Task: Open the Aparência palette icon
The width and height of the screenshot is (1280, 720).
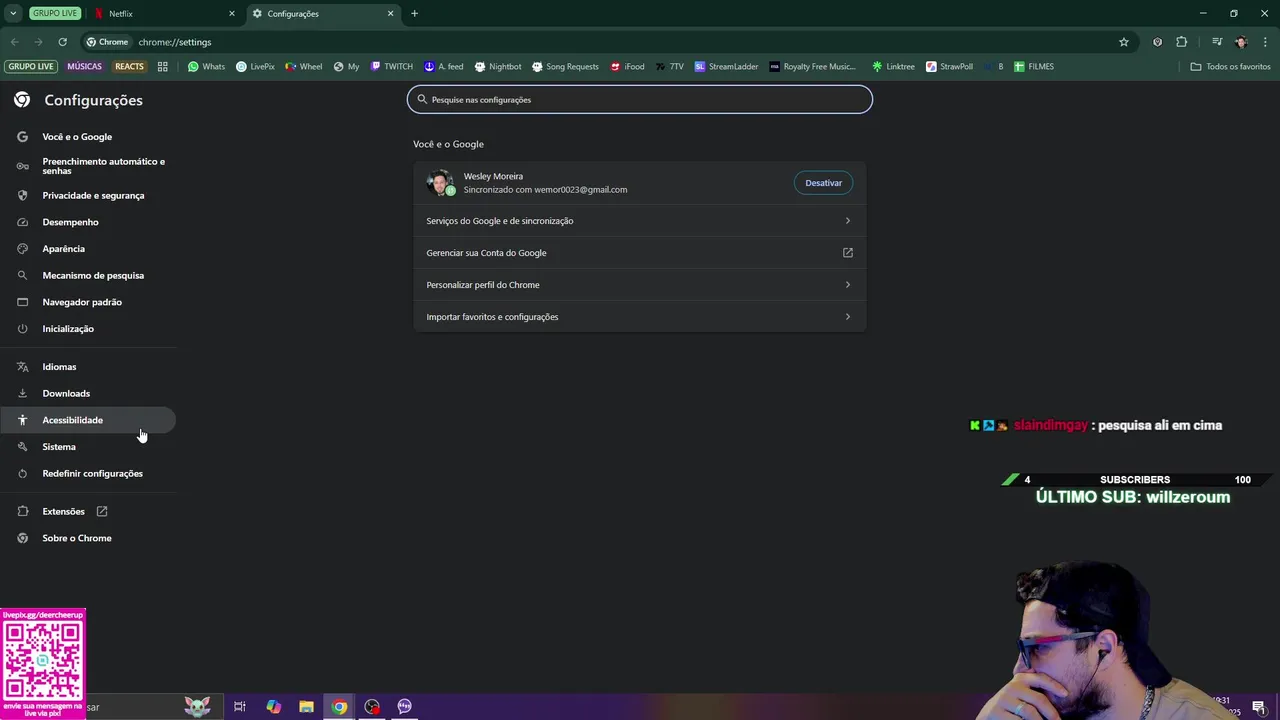Action: 22,249
